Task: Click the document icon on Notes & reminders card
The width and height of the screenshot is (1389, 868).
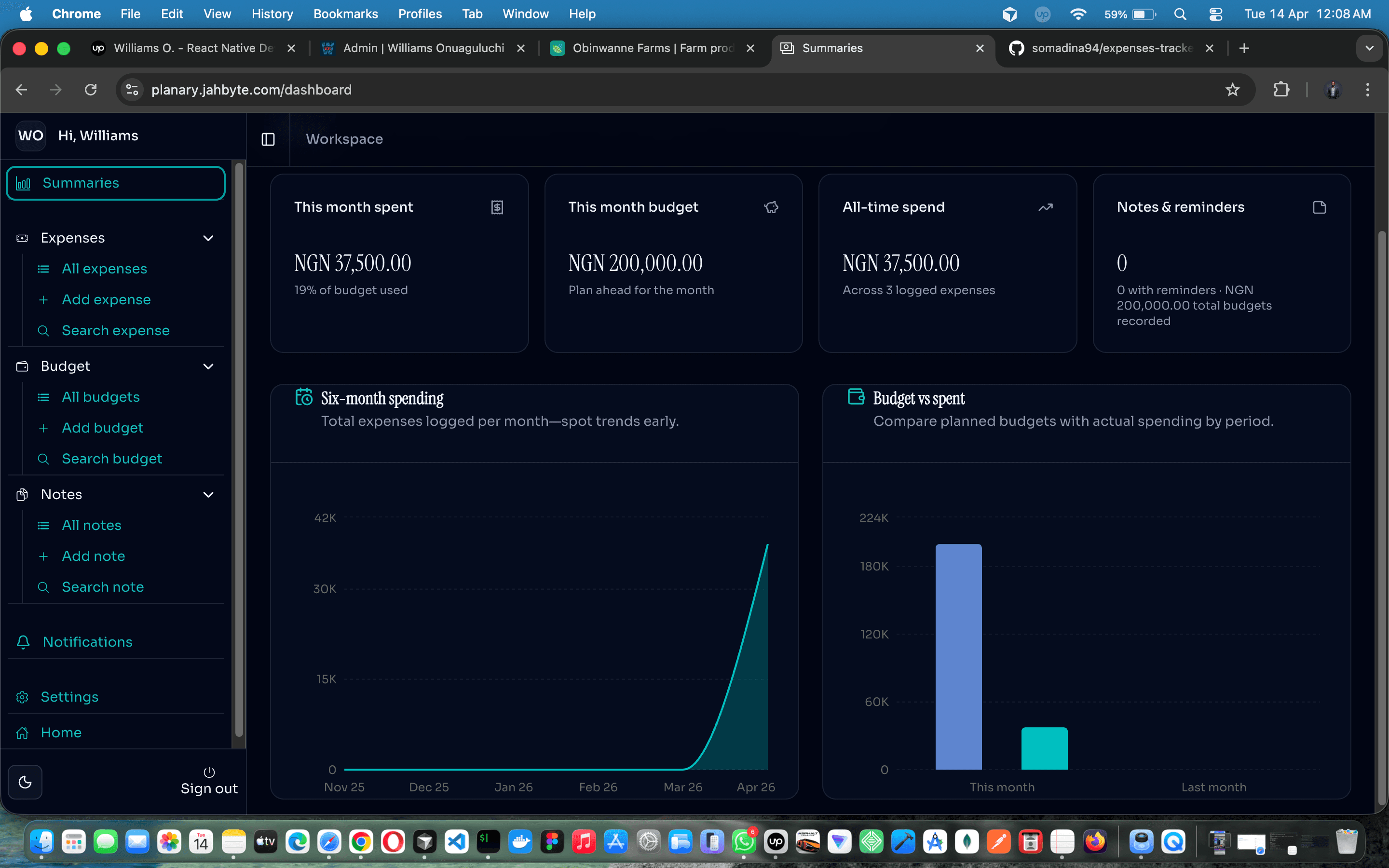Action: [1319, 207]
